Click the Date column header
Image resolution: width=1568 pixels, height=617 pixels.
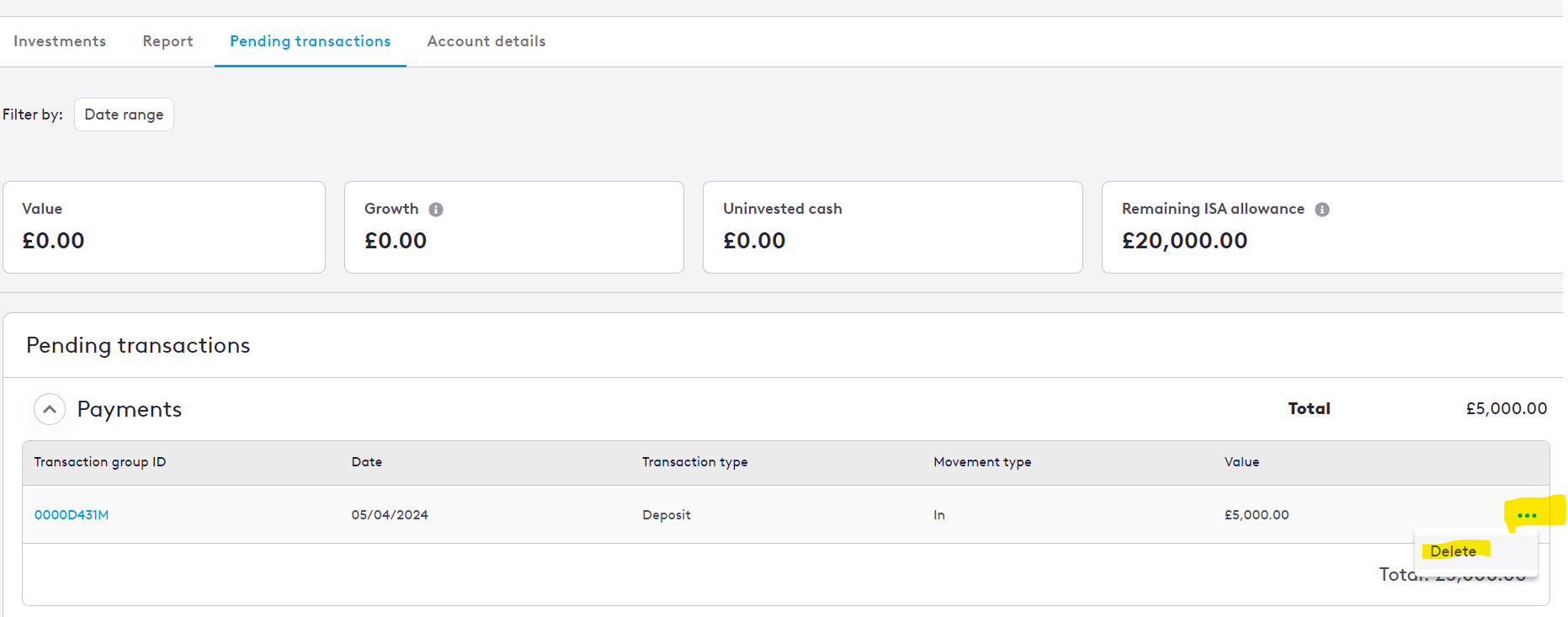click(367, 462)
